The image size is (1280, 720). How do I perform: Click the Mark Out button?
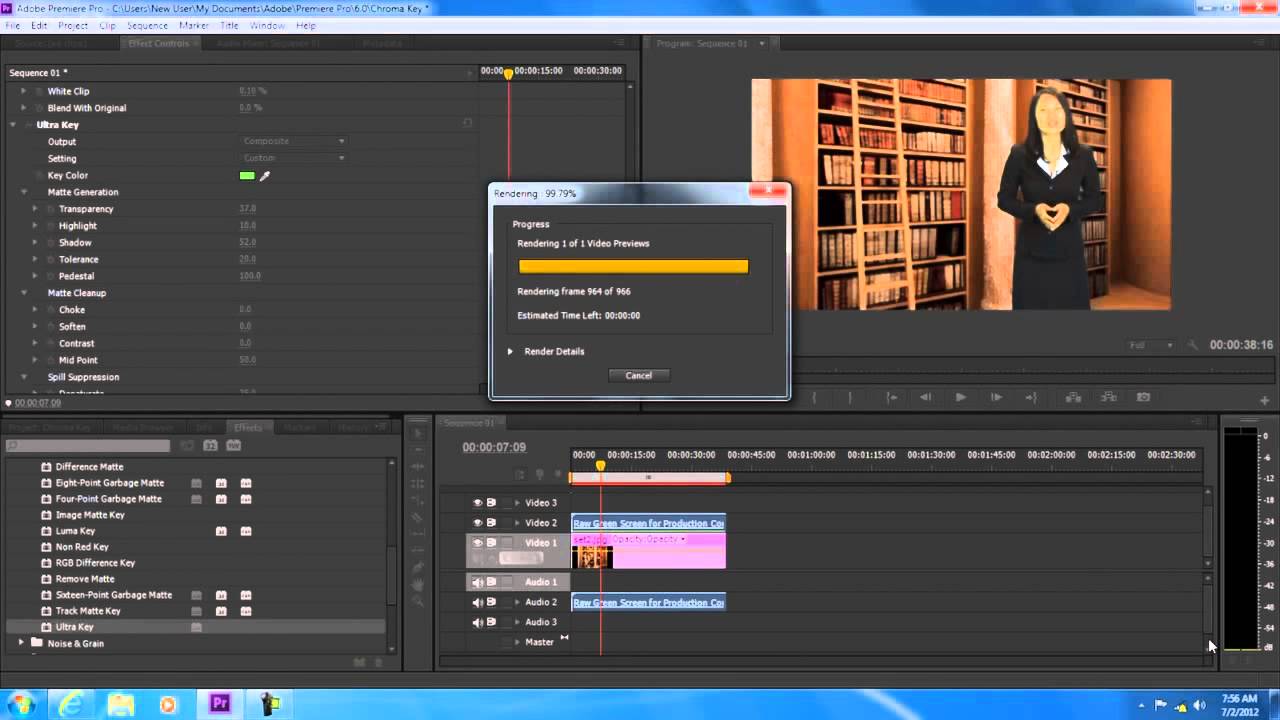pos(850,397)
